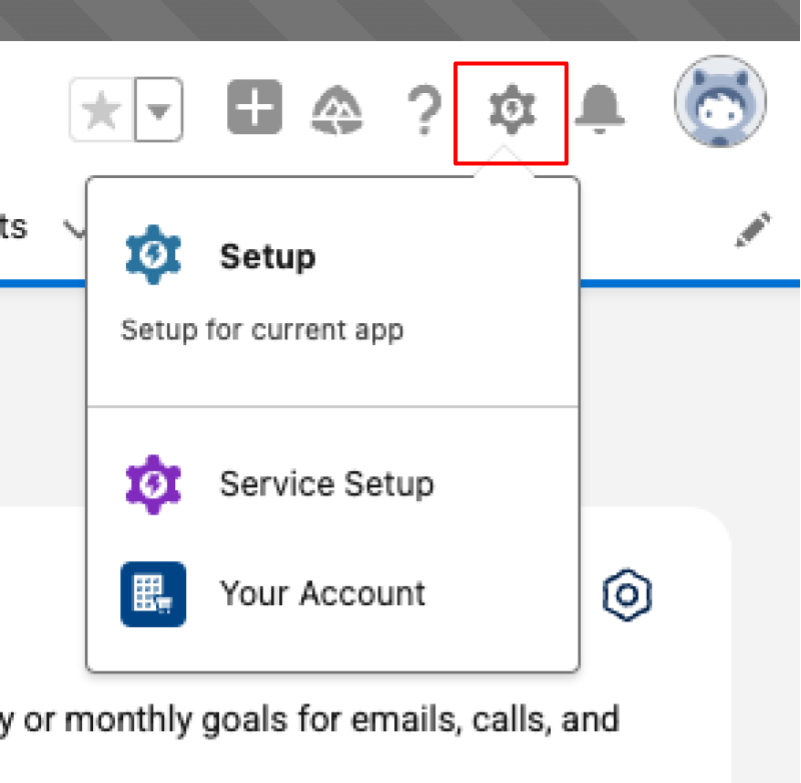Viewport: 801px width, 783px height.
Task: Toggle the favorite star for this page
Action: (100, 110)
